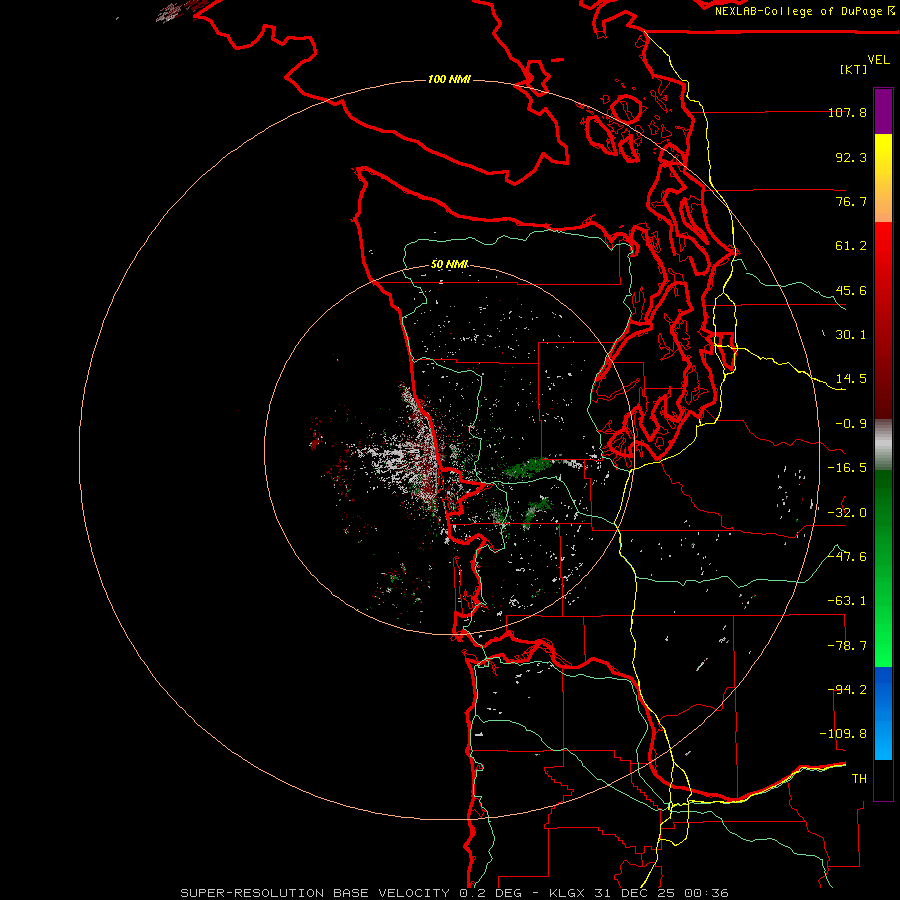Click the 50 NMI range ring label
The image size is (900, 900).
[x=449, y=265]
